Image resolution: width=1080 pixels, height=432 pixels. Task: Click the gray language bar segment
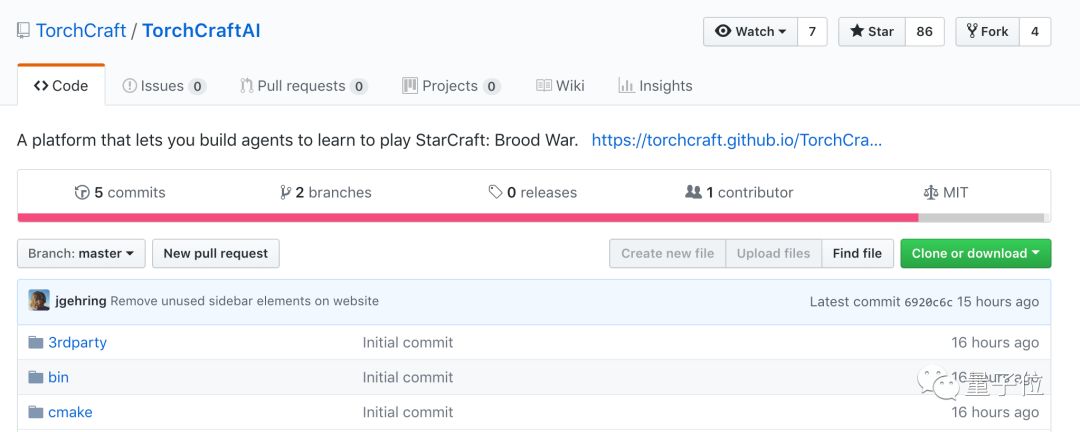[x=981, y=218]
